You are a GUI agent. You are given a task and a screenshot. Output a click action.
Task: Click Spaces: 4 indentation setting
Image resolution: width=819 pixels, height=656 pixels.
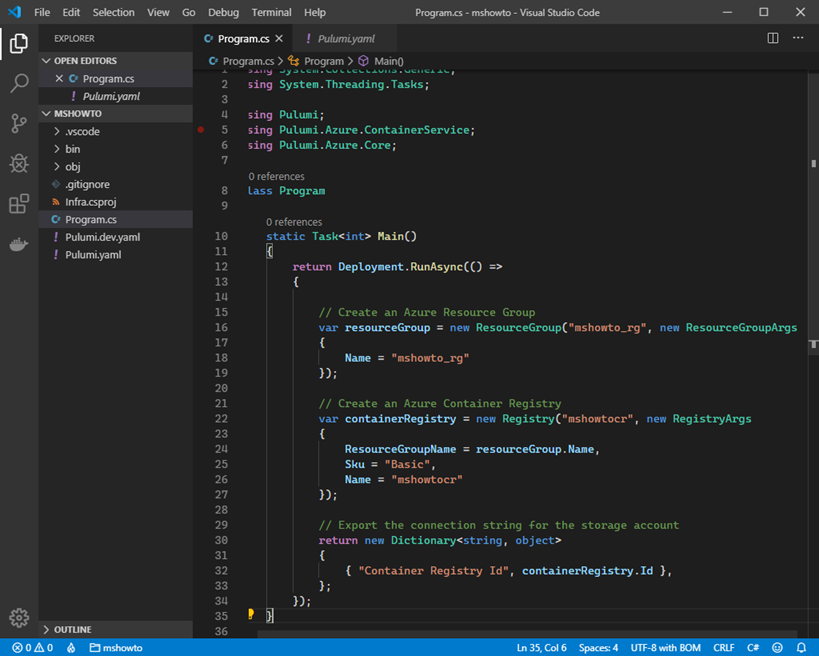click(x=598, y=648)
